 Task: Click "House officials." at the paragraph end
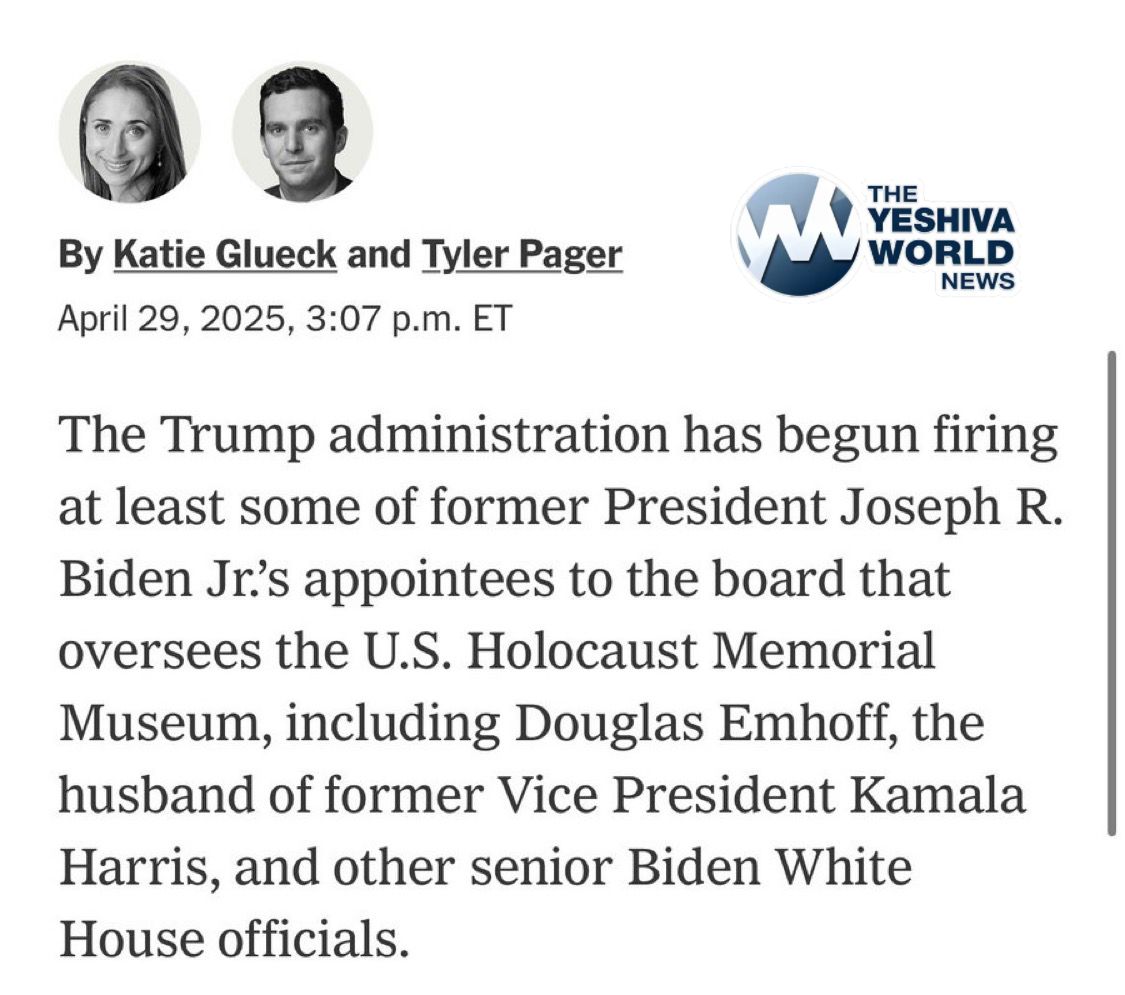click(x=235, y=937)
